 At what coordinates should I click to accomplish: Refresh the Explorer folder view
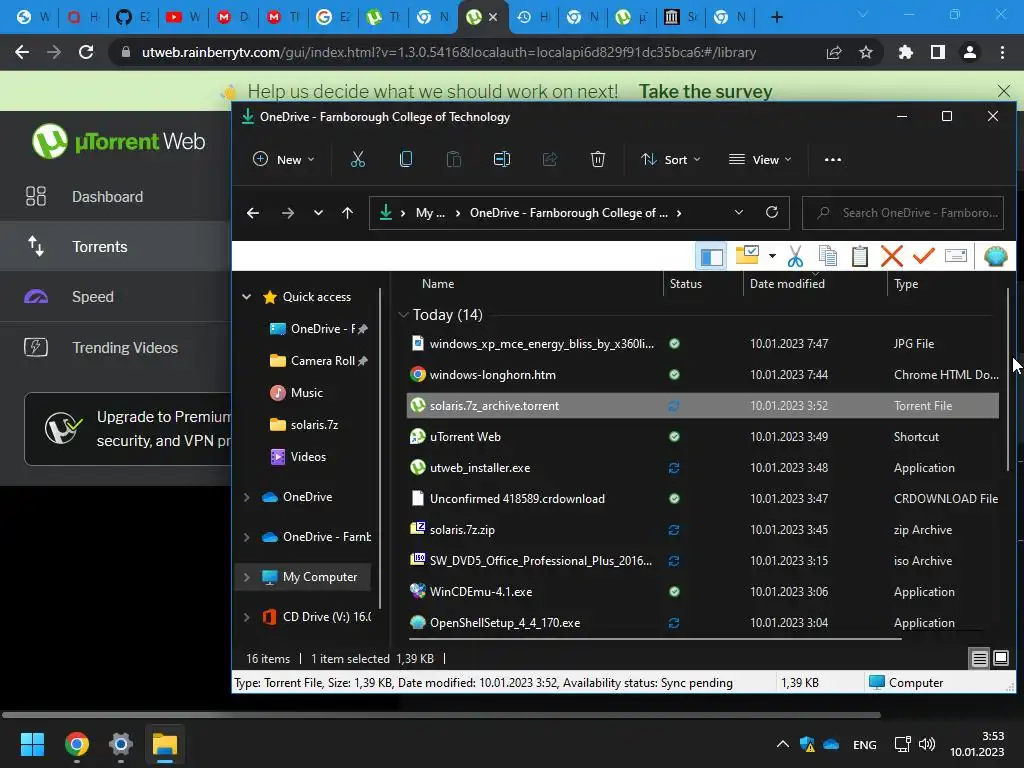(x=772, y=212)
